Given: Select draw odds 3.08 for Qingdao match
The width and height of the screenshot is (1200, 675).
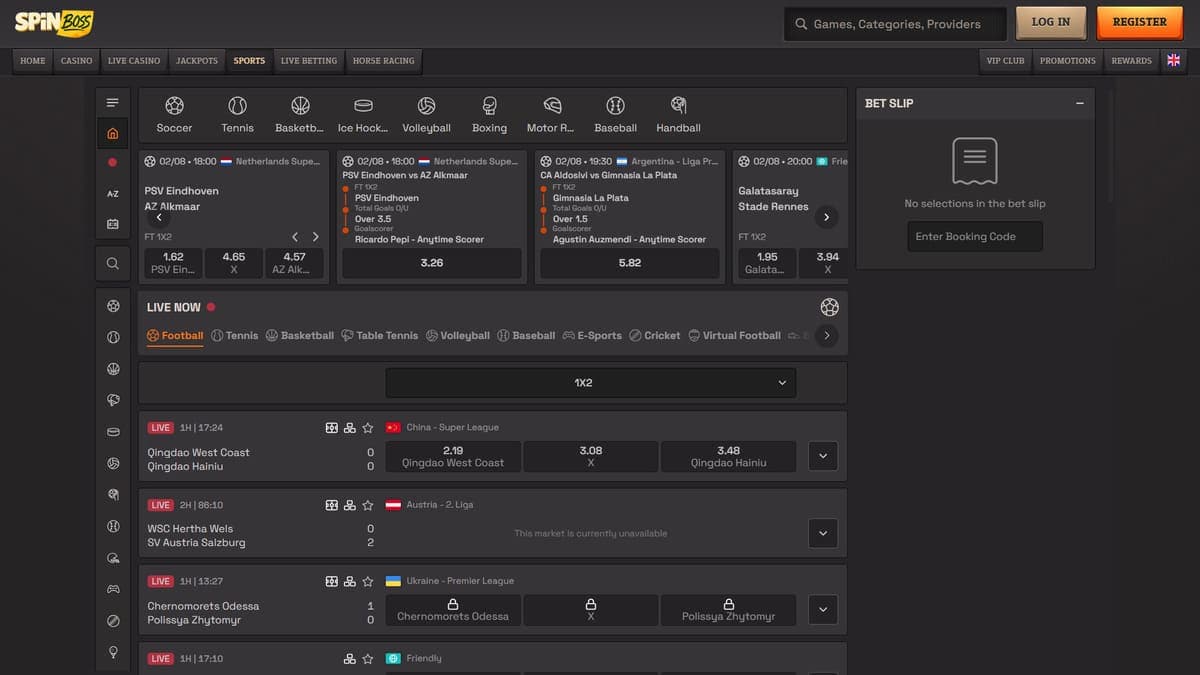Looking at the screenshot, I should tap(591, 457).
